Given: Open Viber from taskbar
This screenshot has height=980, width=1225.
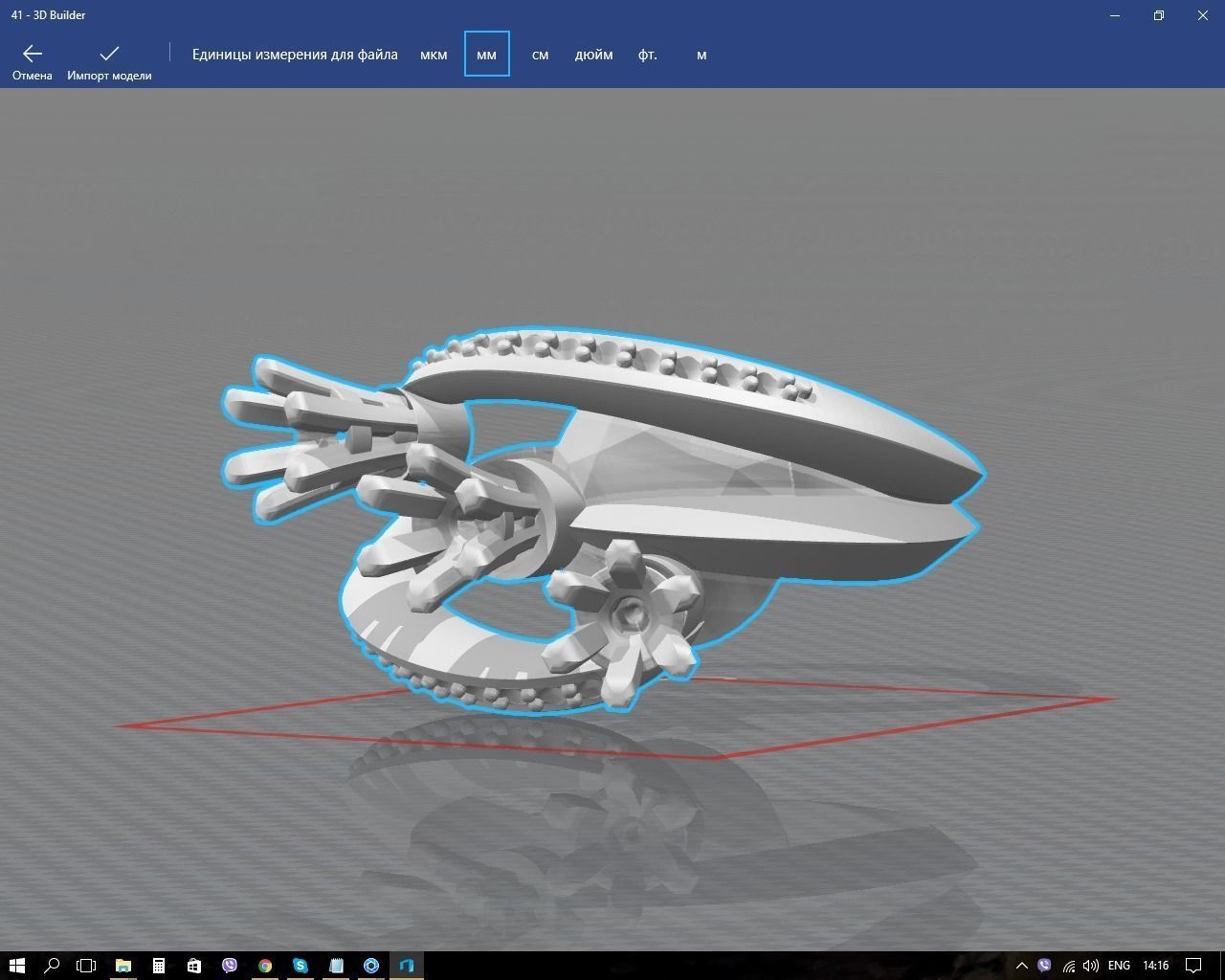Looking at the screenshot, I should 230,965.
